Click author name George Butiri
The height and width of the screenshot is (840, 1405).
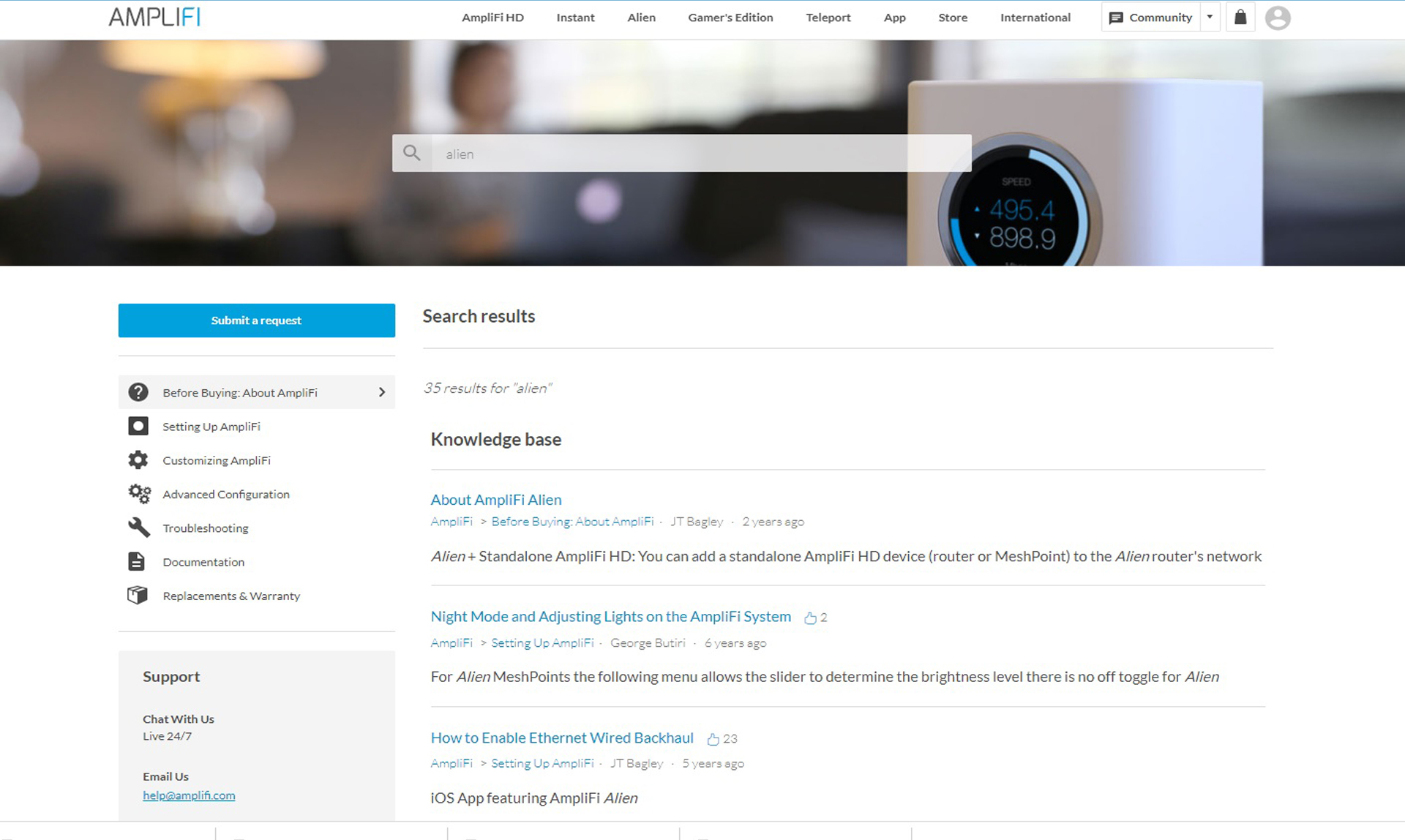coord(648,643)
